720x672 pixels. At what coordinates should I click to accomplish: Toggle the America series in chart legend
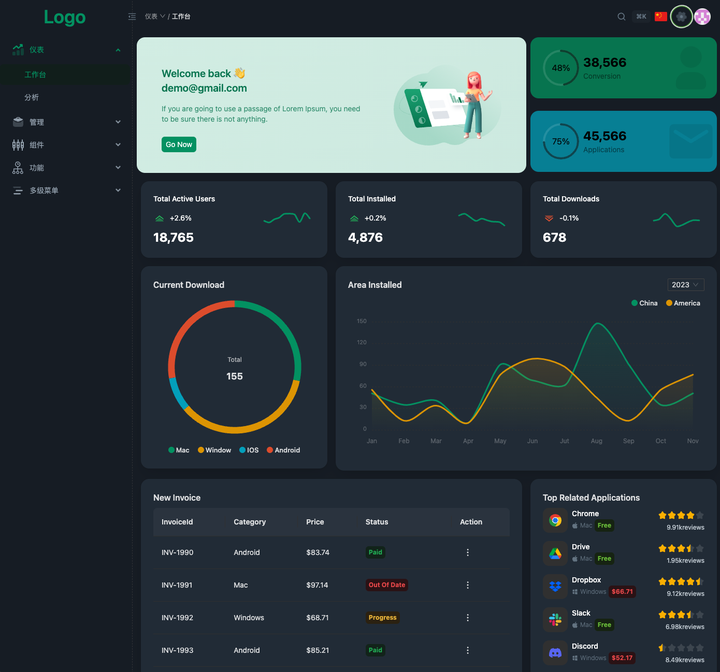(x=683, y=303)
